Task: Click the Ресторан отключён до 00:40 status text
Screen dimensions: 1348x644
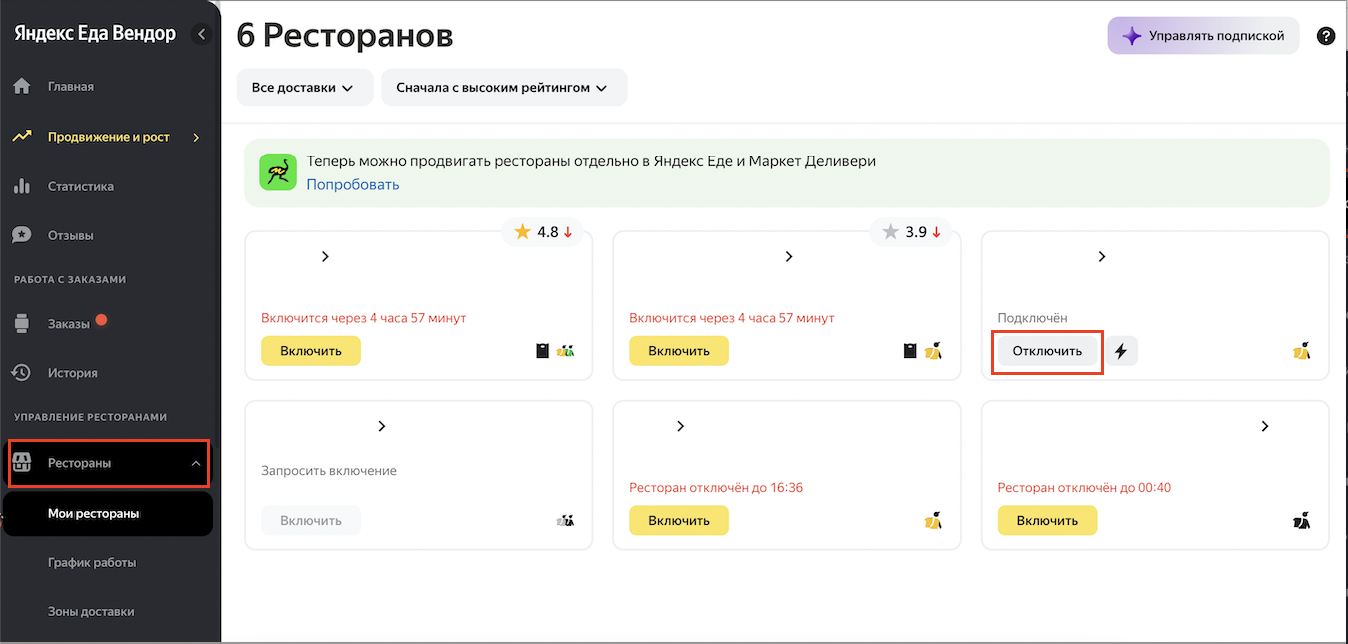Action: point(1084,488)
